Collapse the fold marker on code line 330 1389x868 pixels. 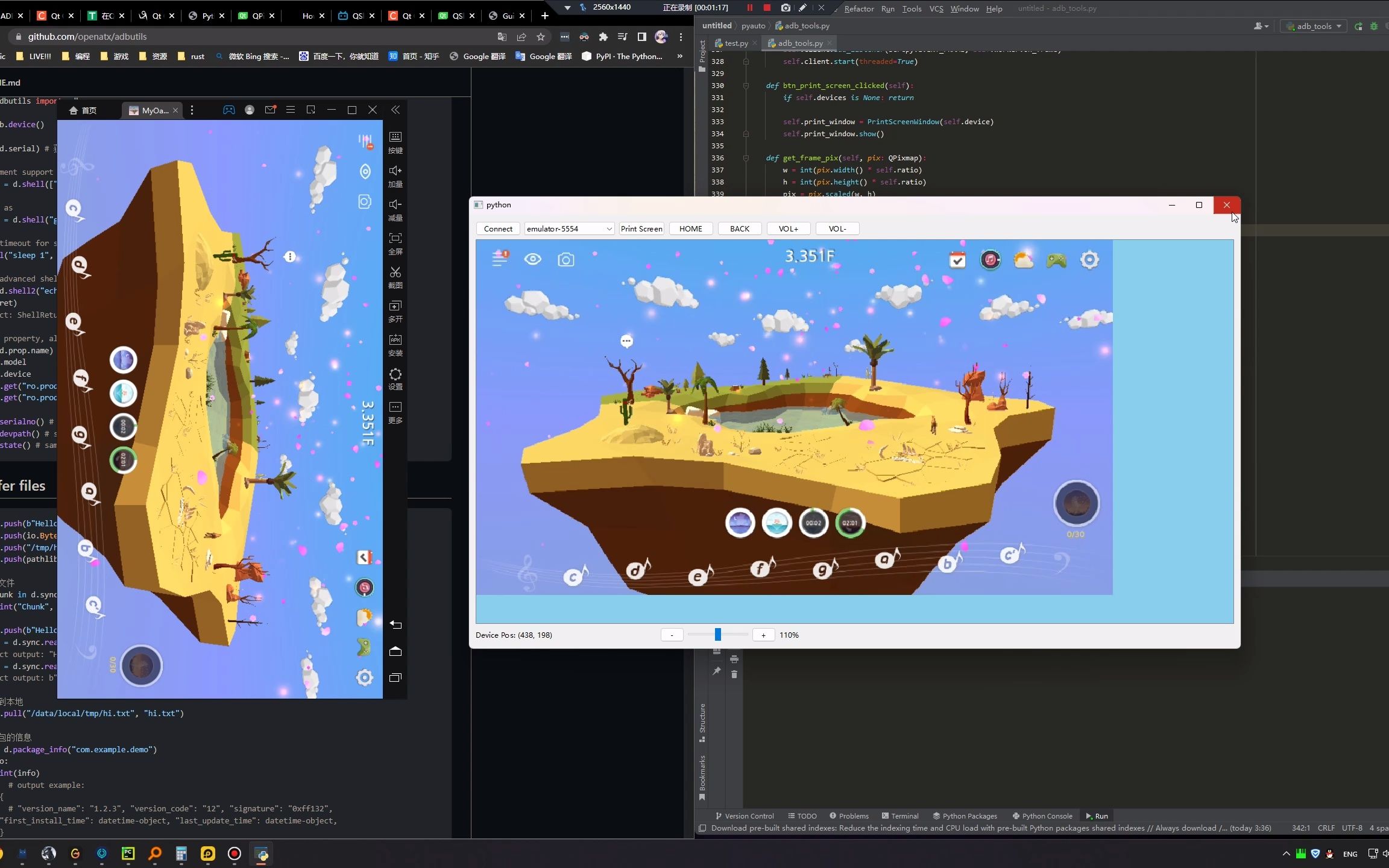[x=746, y=86]
